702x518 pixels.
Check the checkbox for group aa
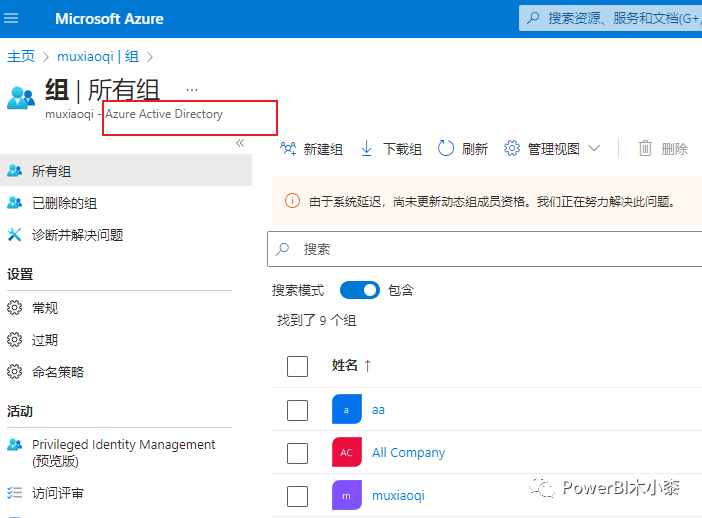(x=297, y=410)
